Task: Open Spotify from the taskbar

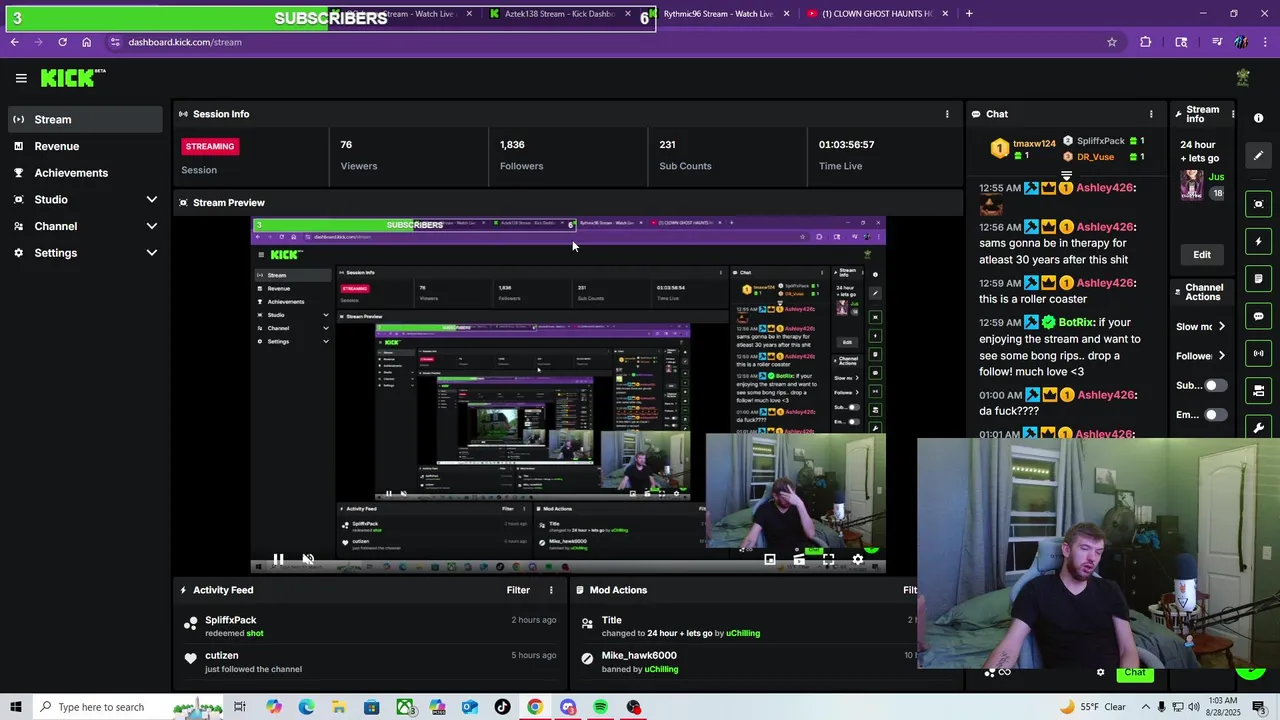Action: click(x=600, y=707)
